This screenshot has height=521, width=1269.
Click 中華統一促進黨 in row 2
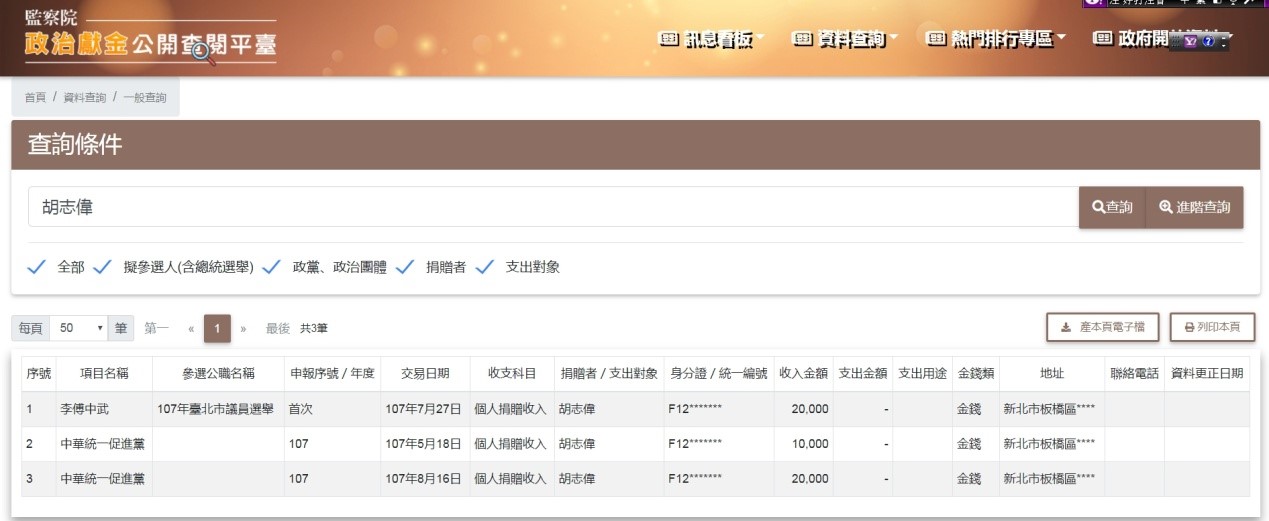[102, 444]
